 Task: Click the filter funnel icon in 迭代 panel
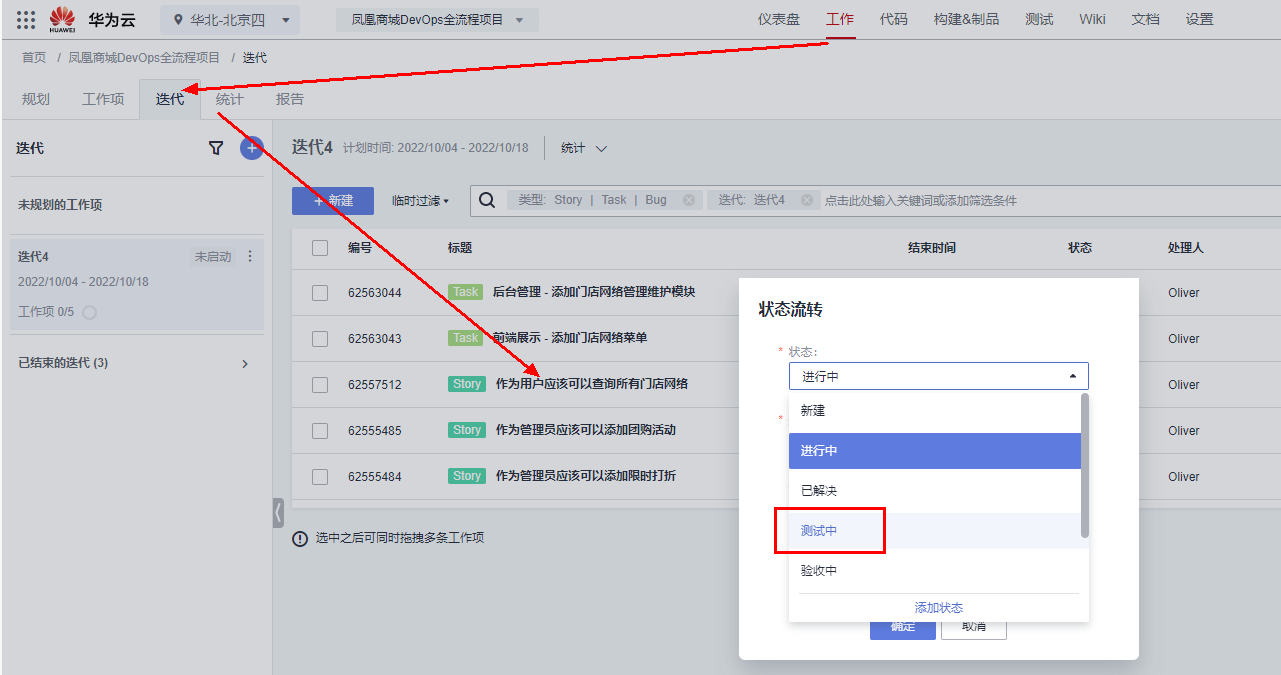coord(216,148)
